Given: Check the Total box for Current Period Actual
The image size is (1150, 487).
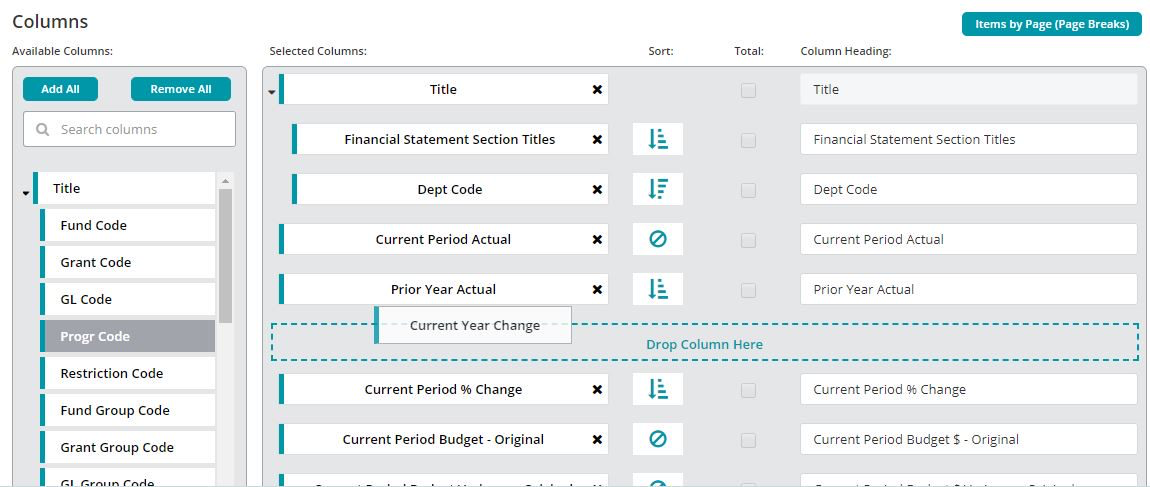Looking at the screenshot, I should click(748, 240).
